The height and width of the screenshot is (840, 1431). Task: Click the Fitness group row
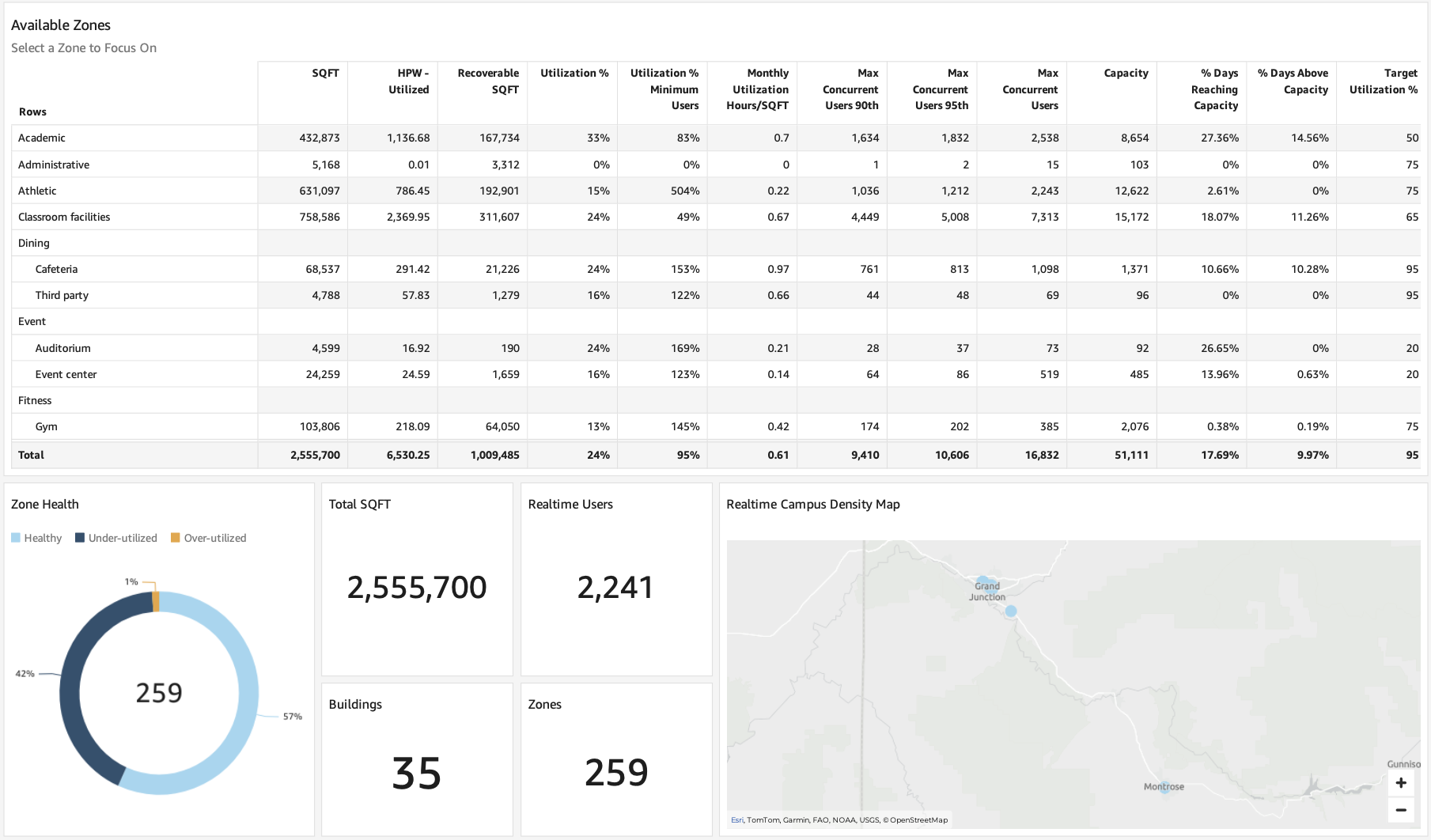pos(716,400)
